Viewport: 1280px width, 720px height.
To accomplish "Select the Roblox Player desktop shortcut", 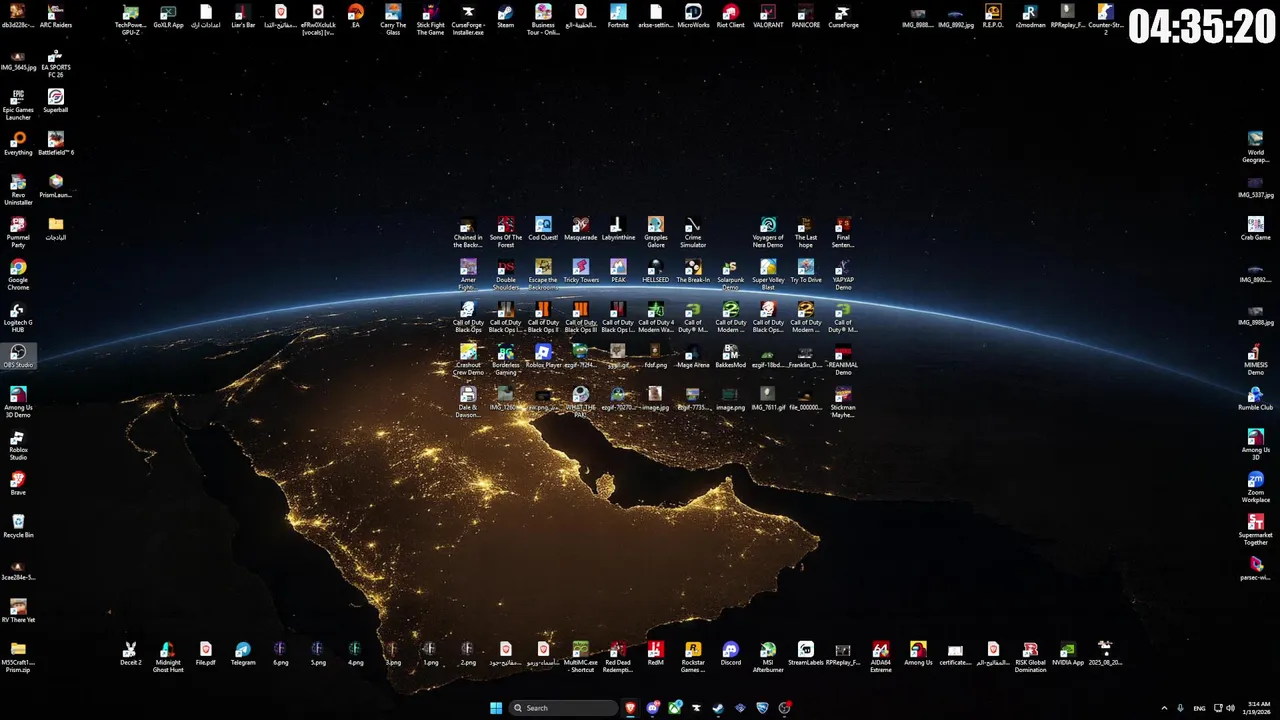I will click(543, 356).
